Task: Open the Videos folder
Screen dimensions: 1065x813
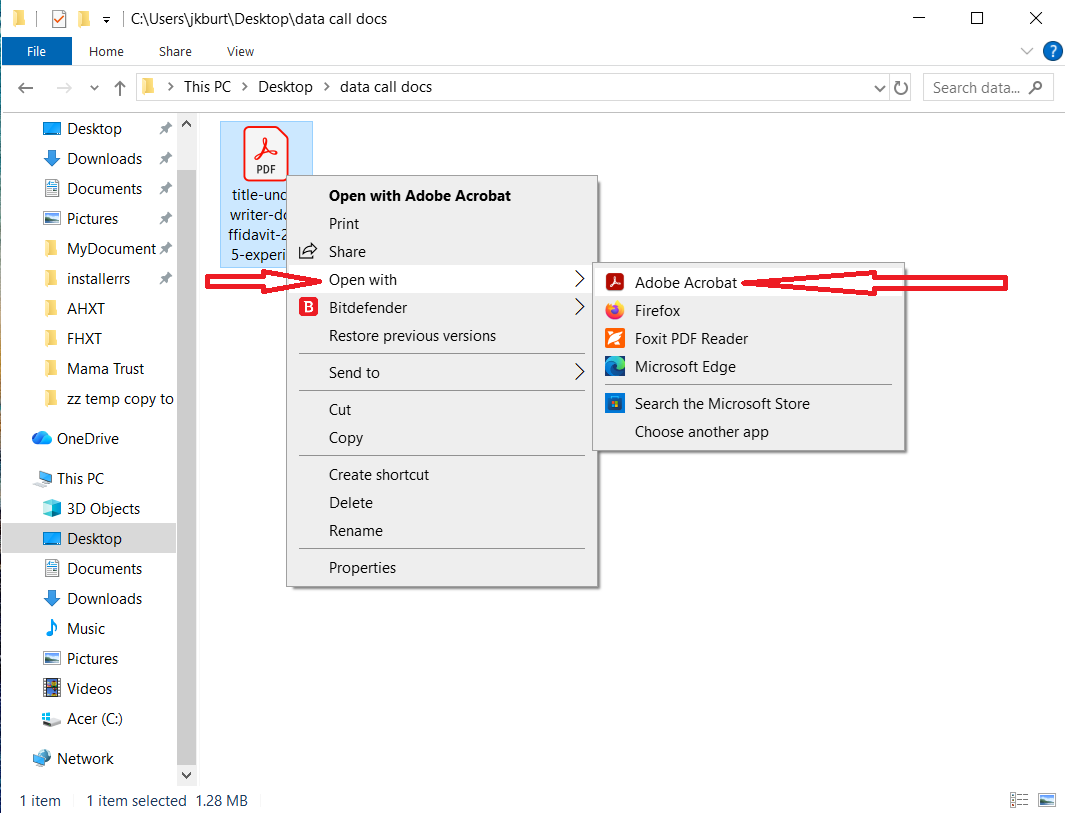Action: pos(88,688)
